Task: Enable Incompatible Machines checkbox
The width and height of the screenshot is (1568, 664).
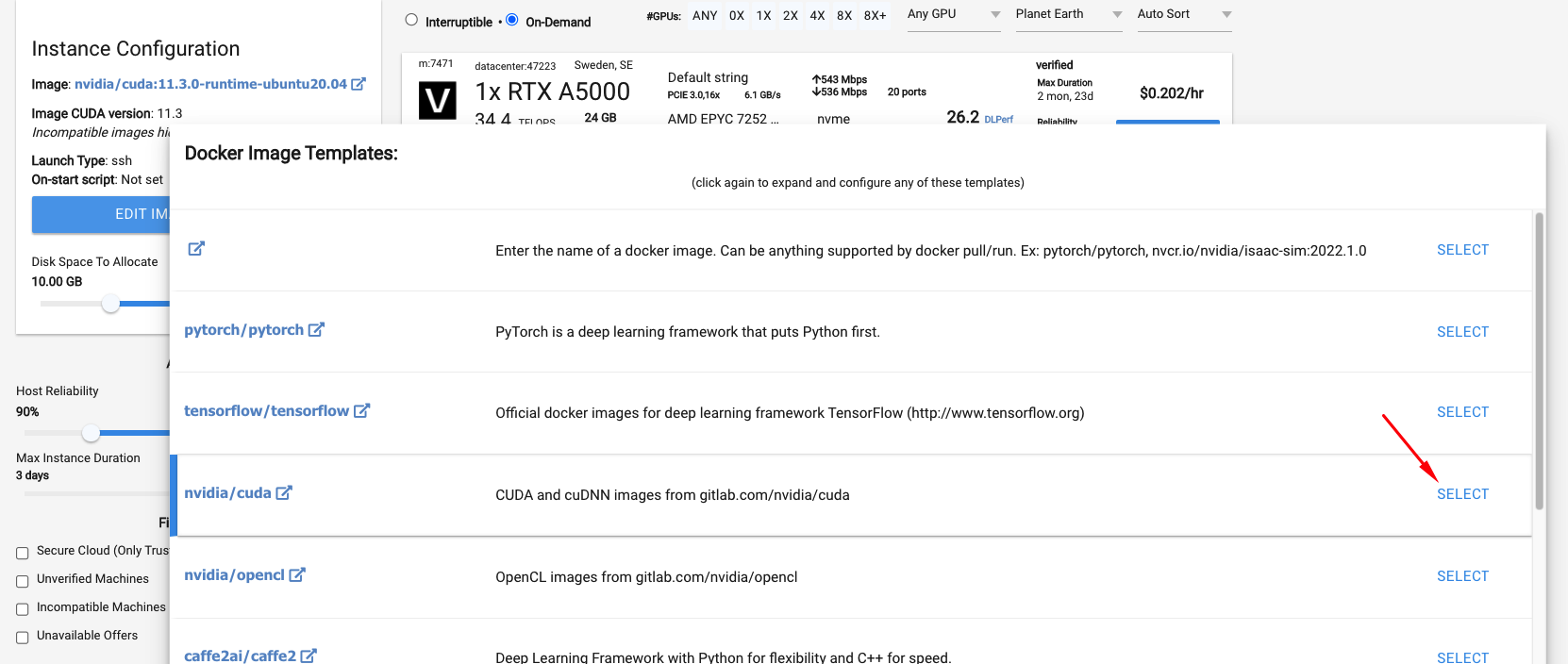Action: (x=23, y=609)
